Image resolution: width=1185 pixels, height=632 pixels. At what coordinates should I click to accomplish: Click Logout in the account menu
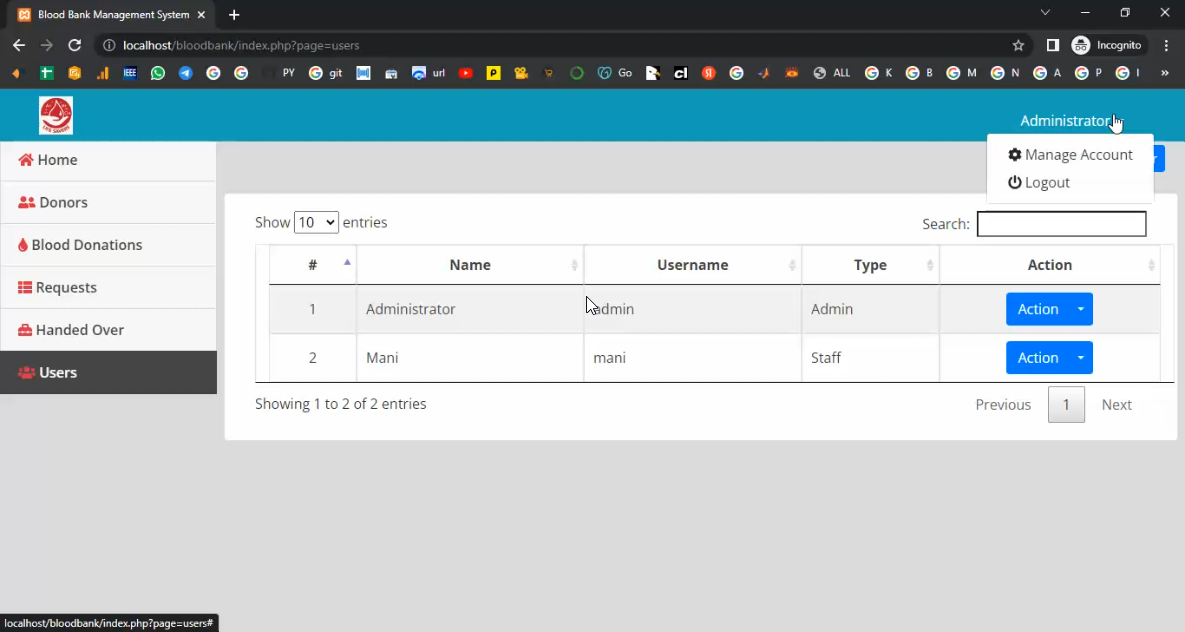(1039, 183)
